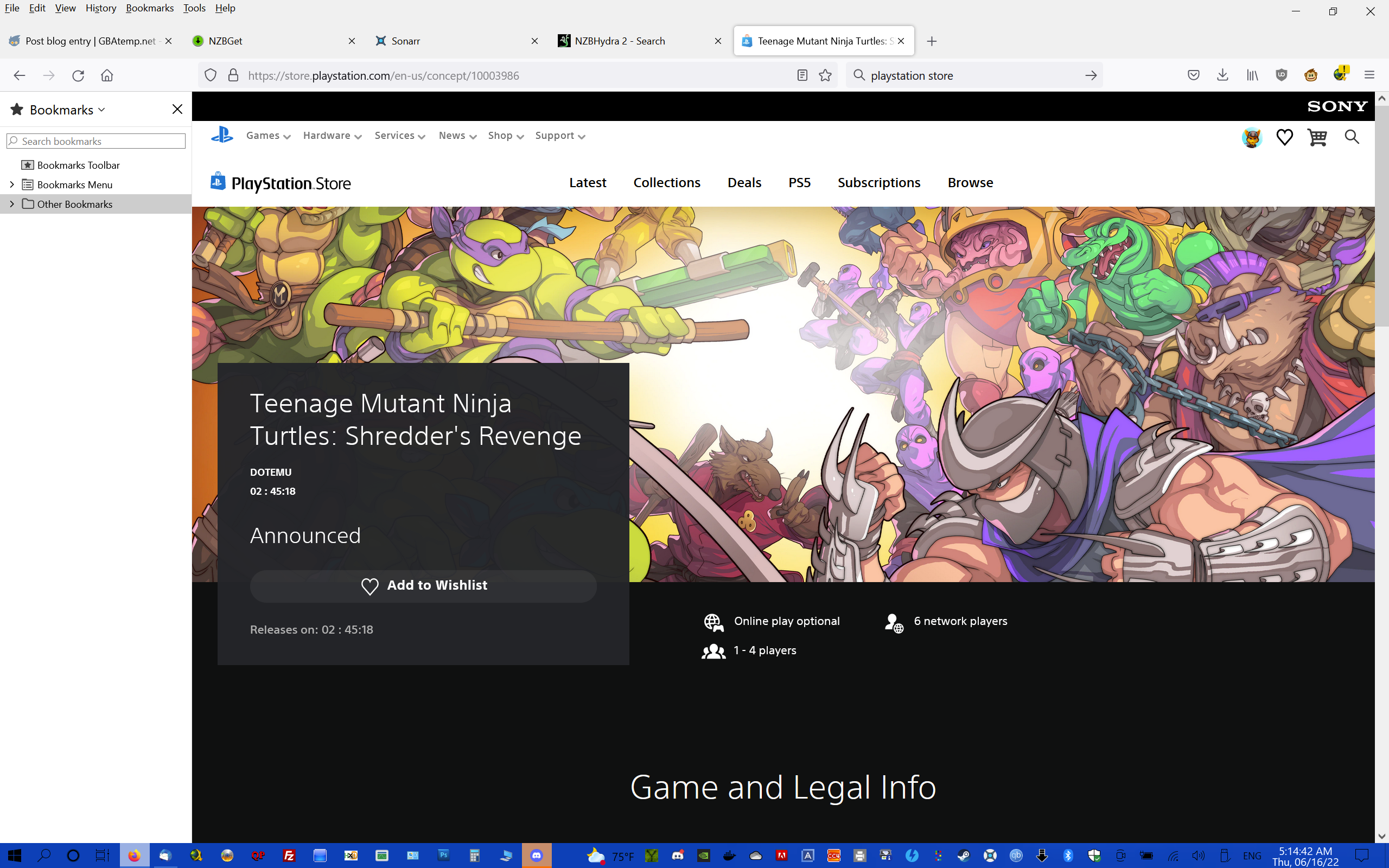Viewport: 1389px width, 868px height.
Task: Open the History menu
Action: pos(101,8)
